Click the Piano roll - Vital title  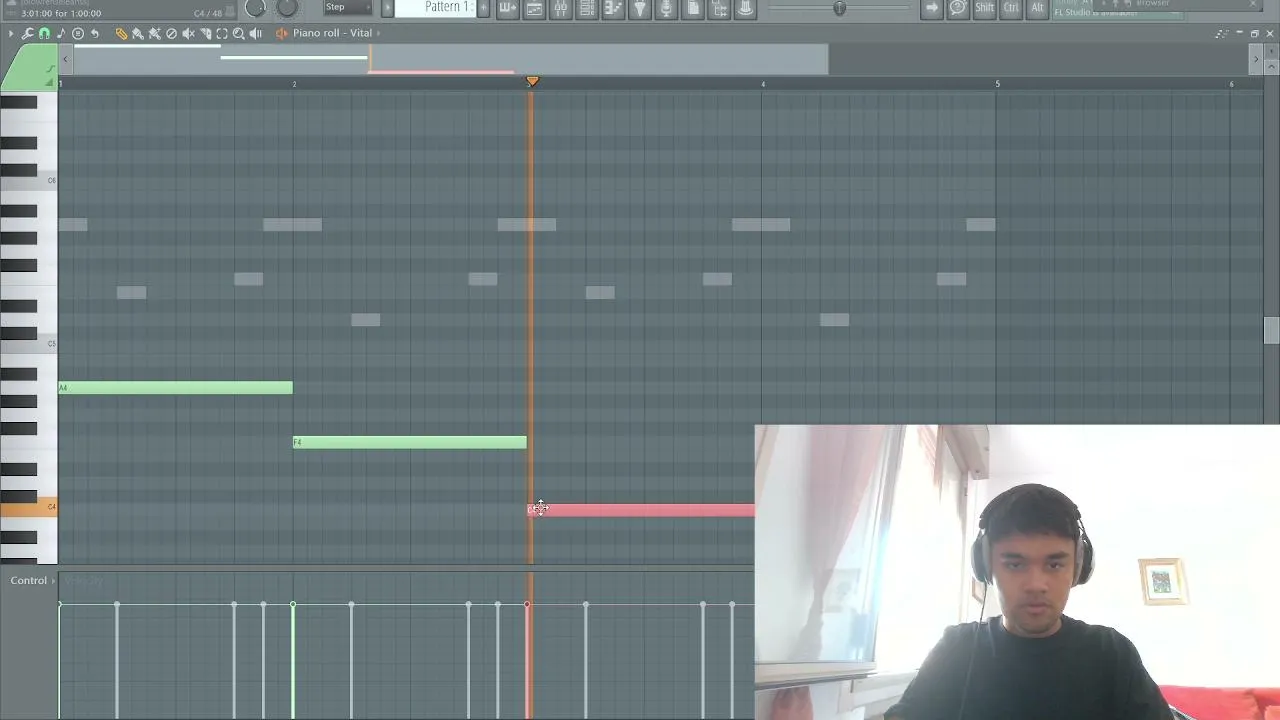coord(332,33)
